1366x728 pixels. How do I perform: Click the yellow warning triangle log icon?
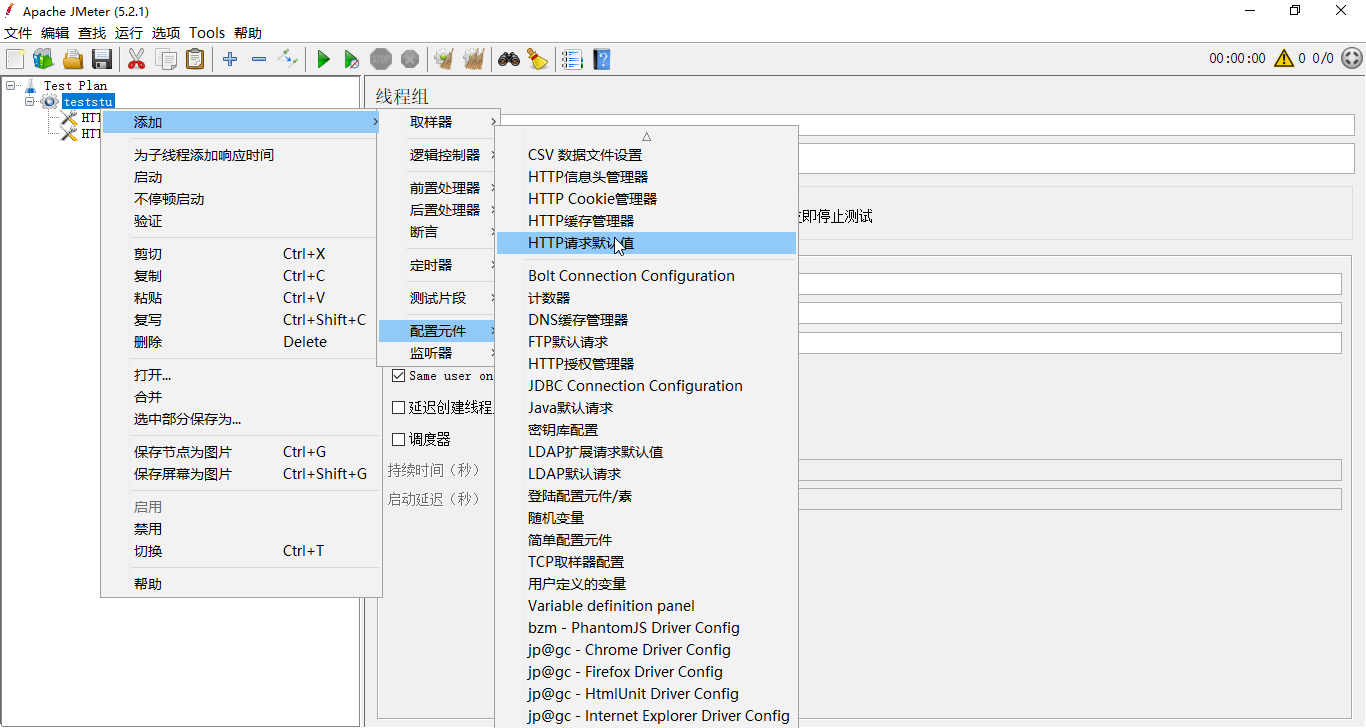(x=1284, y=59)
